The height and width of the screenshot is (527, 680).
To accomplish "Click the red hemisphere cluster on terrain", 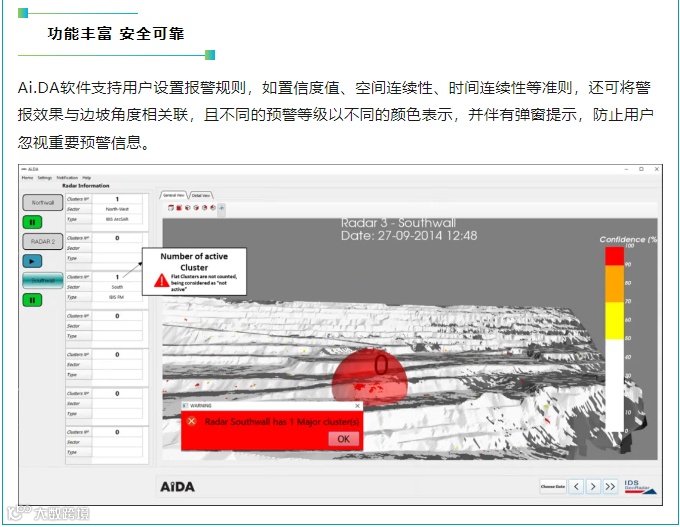I will [369, 376].
